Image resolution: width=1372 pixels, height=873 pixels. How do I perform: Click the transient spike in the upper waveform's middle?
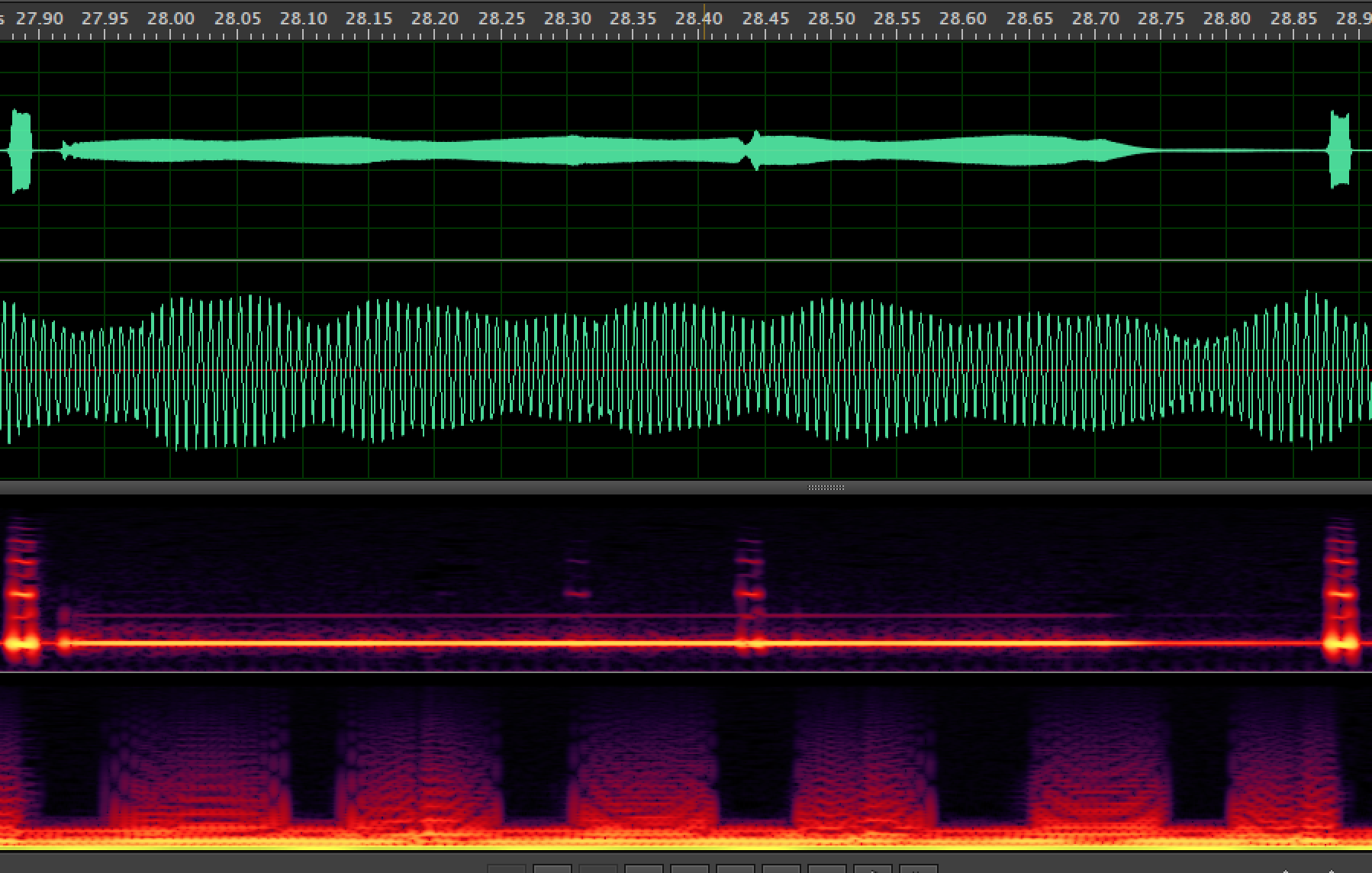754,150
